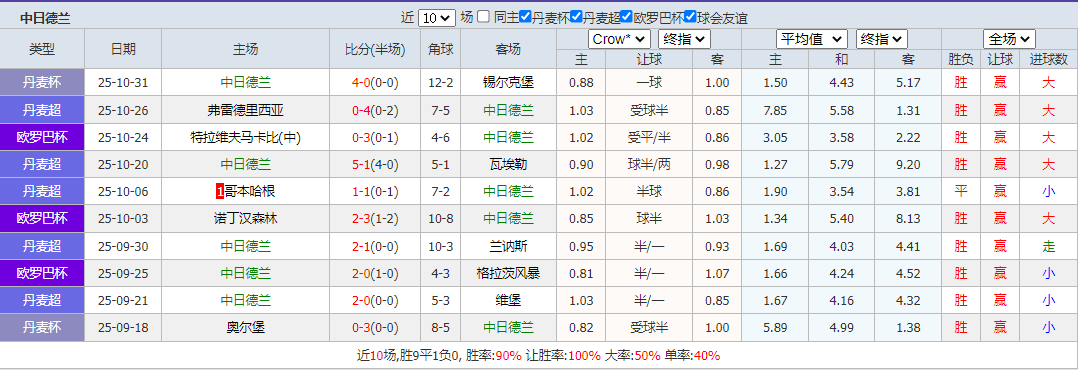This screenshot has height=370, width=1081.
Task: Click 丹麦杯 type cell for 25-09-18
Action: coord(42,327)
